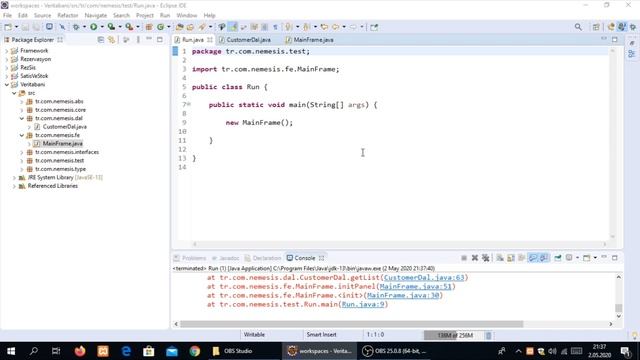The width and height of the screenshot is (640, 360).
Task: Open the Run button dropdown arrow
Action: coord(102,27)
